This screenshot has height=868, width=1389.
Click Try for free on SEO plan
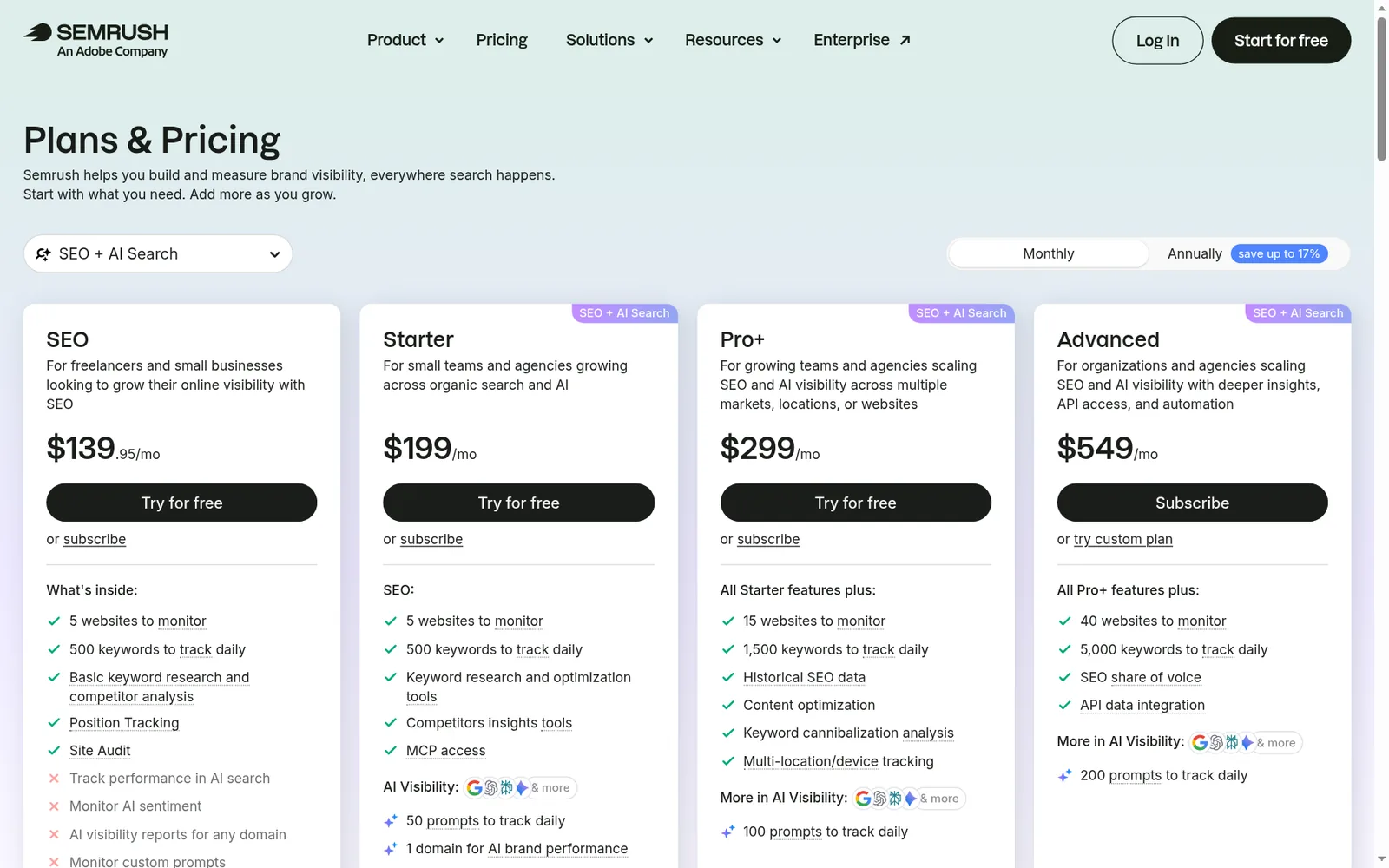click(x=181, y=503)
